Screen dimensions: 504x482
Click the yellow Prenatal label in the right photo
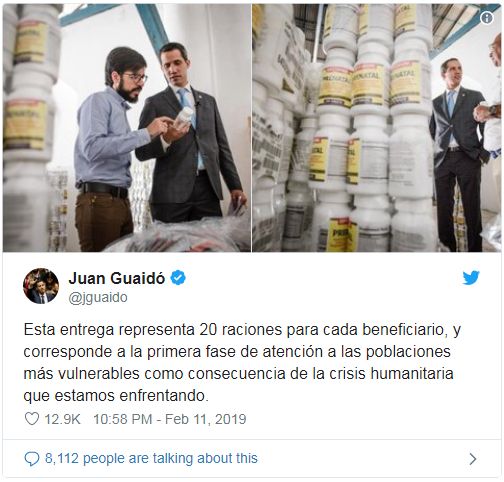click(x=368, y=85)
